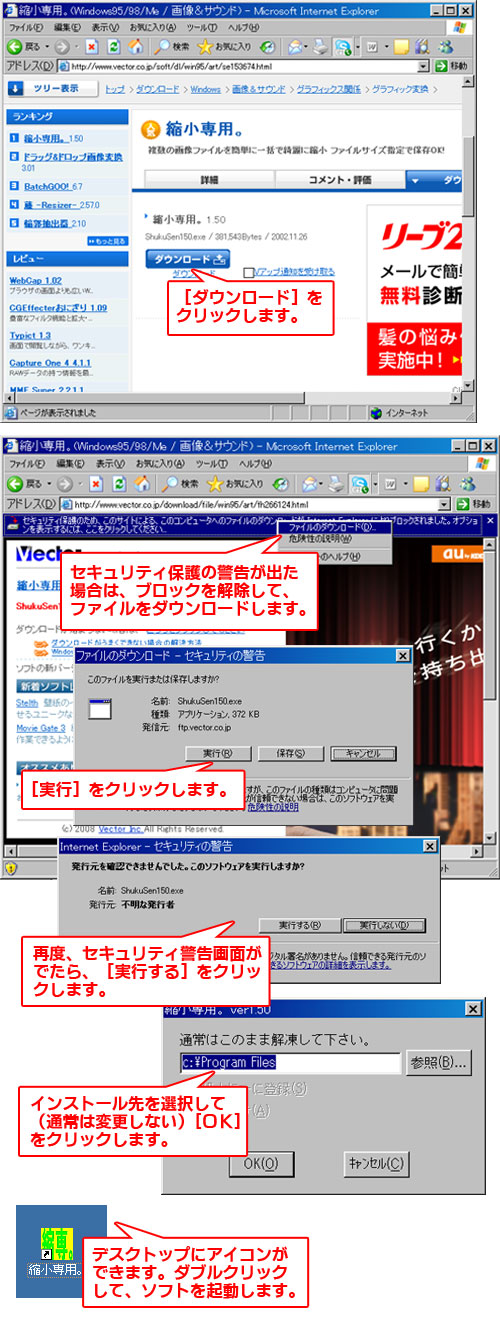This screenshot has width=500, height=1323.
Task: Click 実行(R) in the file download dialog
Action: coord(218,752)
